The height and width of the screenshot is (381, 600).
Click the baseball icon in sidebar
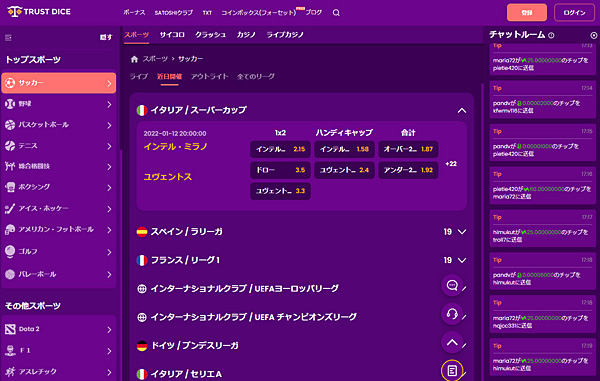tap(10, 104)
